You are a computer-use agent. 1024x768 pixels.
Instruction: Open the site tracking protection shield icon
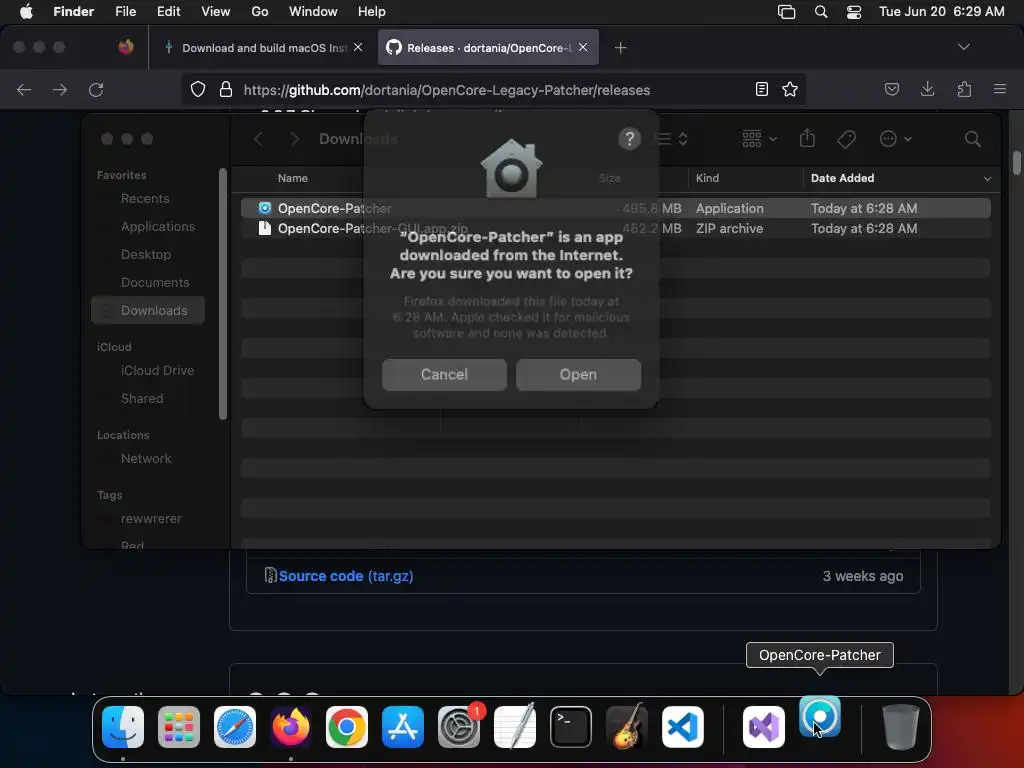(x=198, y=89)
